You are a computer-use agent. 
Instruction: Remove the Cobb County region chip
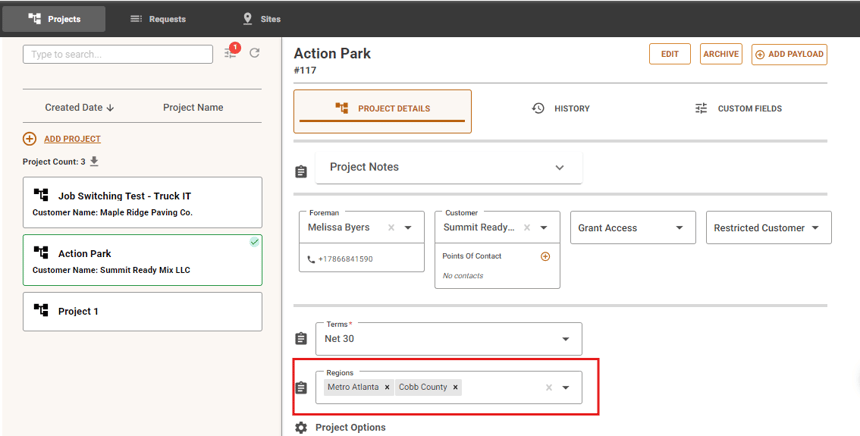click(x=455, y=387)
